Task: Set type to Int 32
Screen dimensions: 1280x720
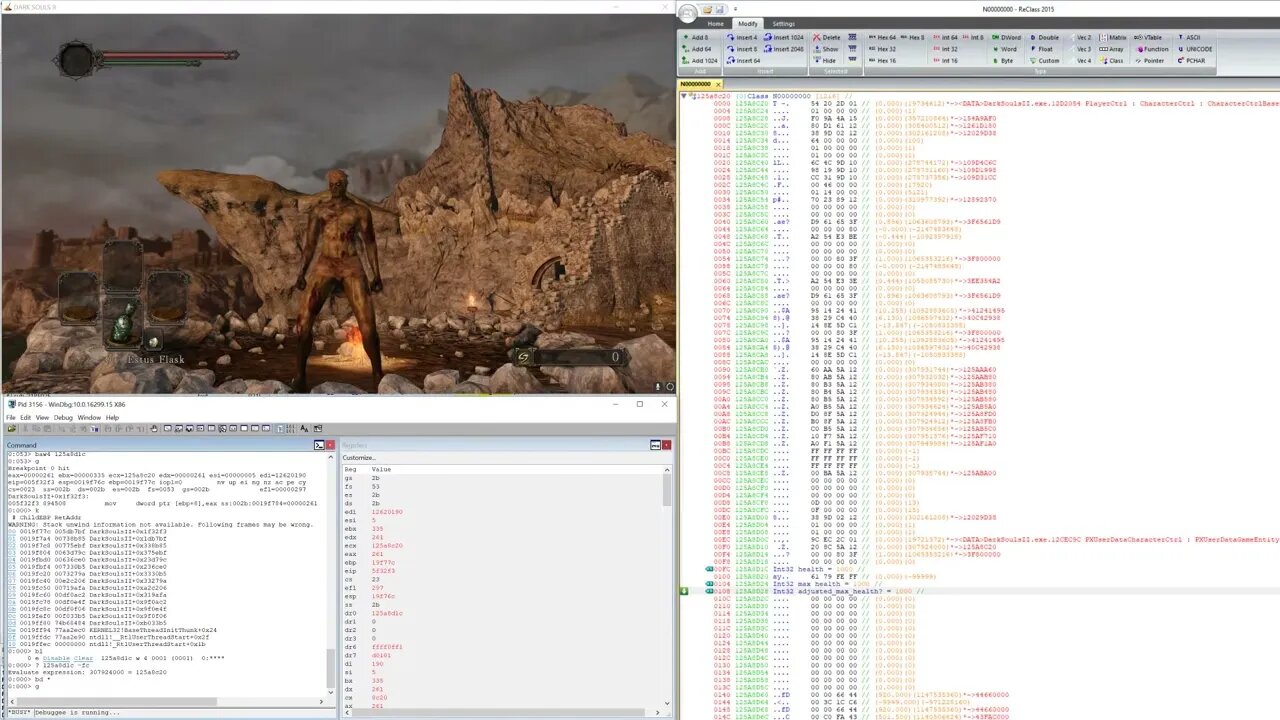Action: [x=945, y=49]
